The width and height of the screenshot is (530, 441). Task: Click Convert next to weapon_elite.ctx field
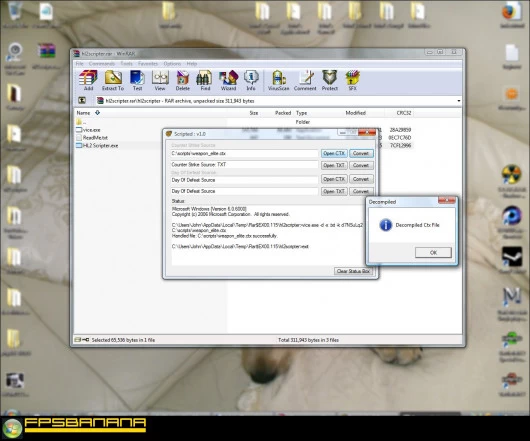click(361, 153)
